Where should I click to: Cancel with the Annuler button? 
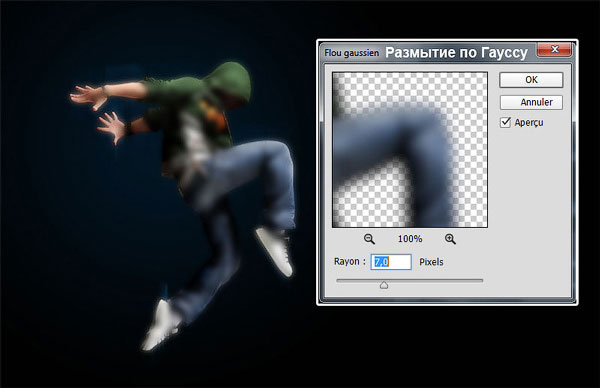click(531, 102)
